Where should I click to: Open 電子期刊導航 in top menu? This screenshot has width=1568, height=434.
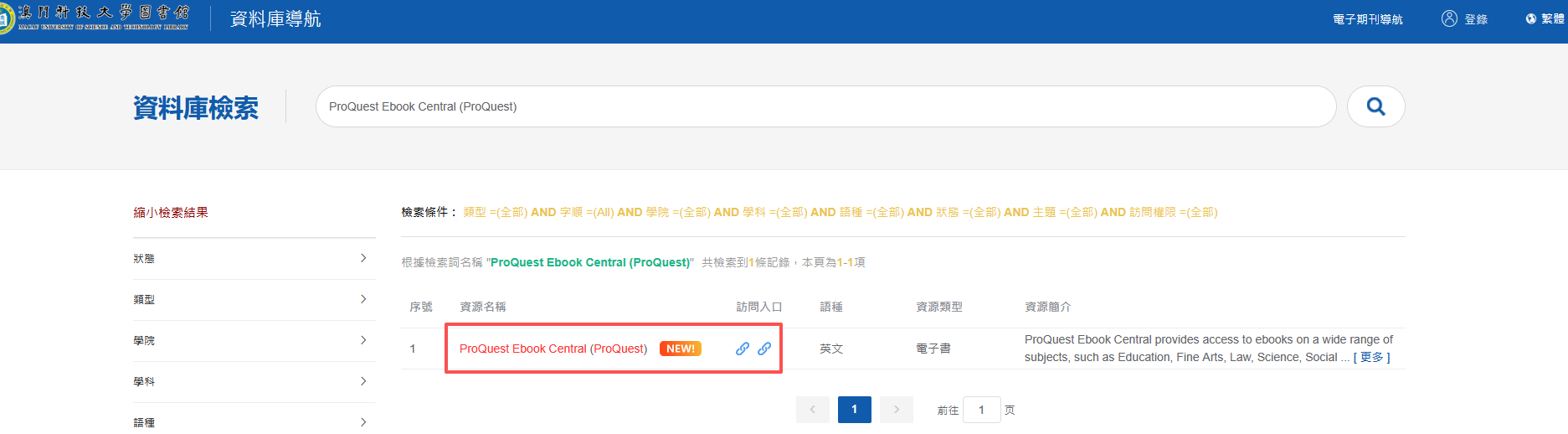pyautogui.click(x=1367, y=19)
